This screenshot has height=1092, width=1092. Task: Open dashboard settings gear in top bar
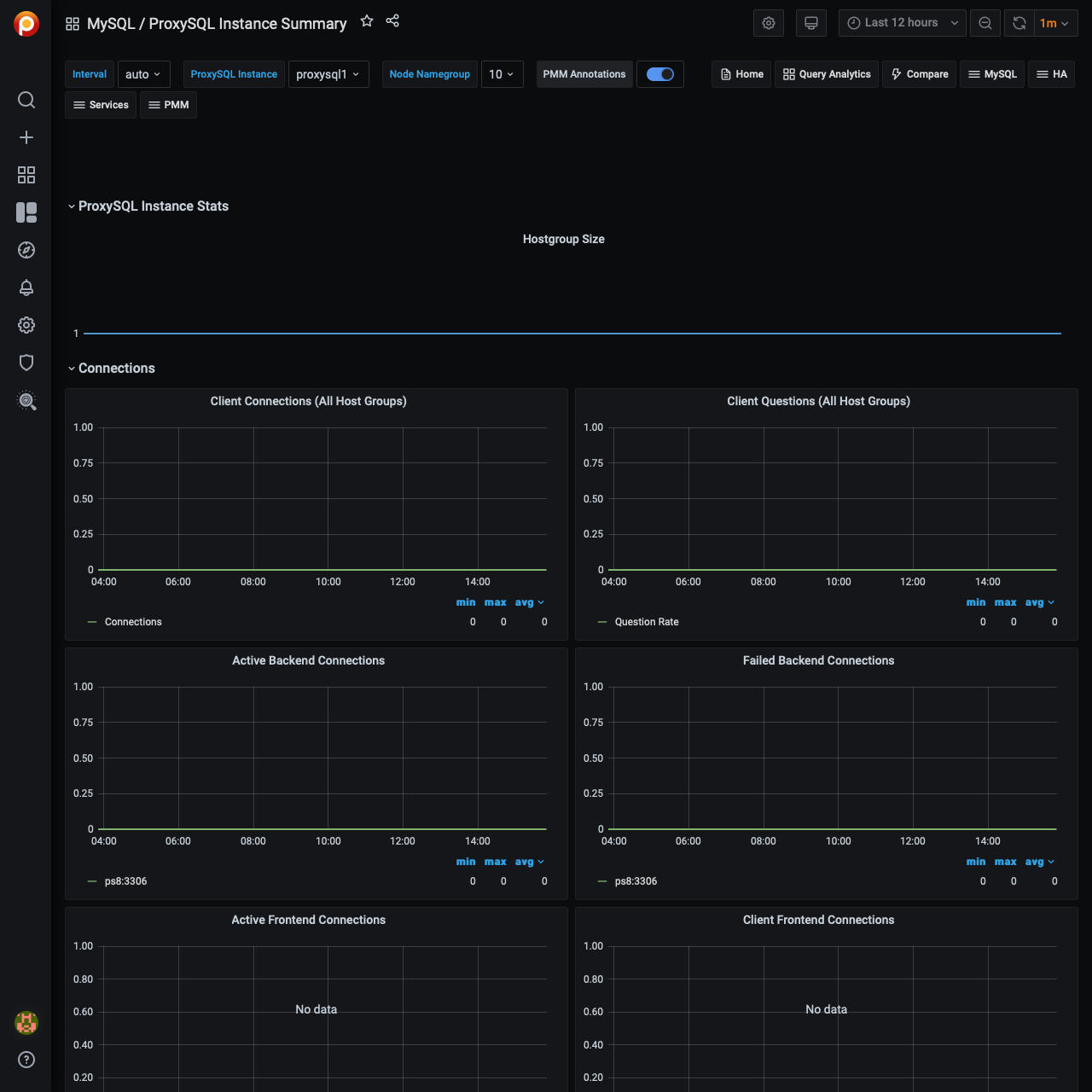pos(769,23)
